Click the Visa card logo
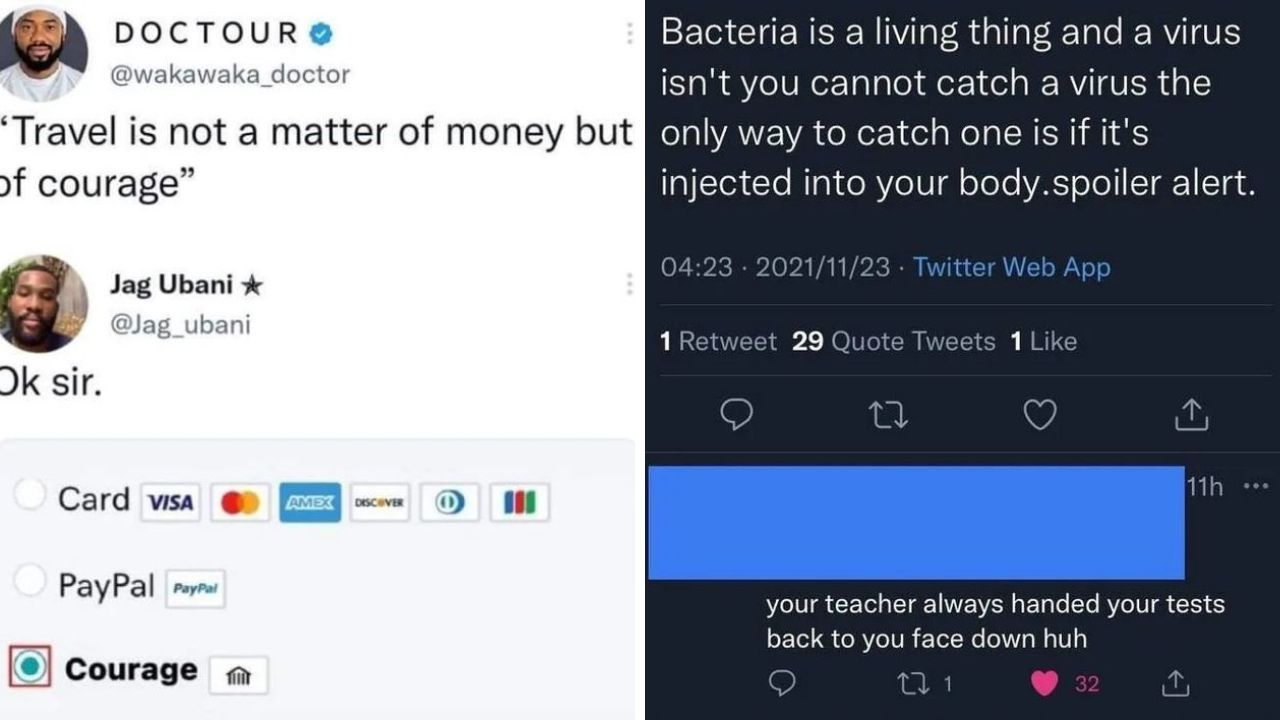This screenshot has height=720, width=1280. click(170, 502)
